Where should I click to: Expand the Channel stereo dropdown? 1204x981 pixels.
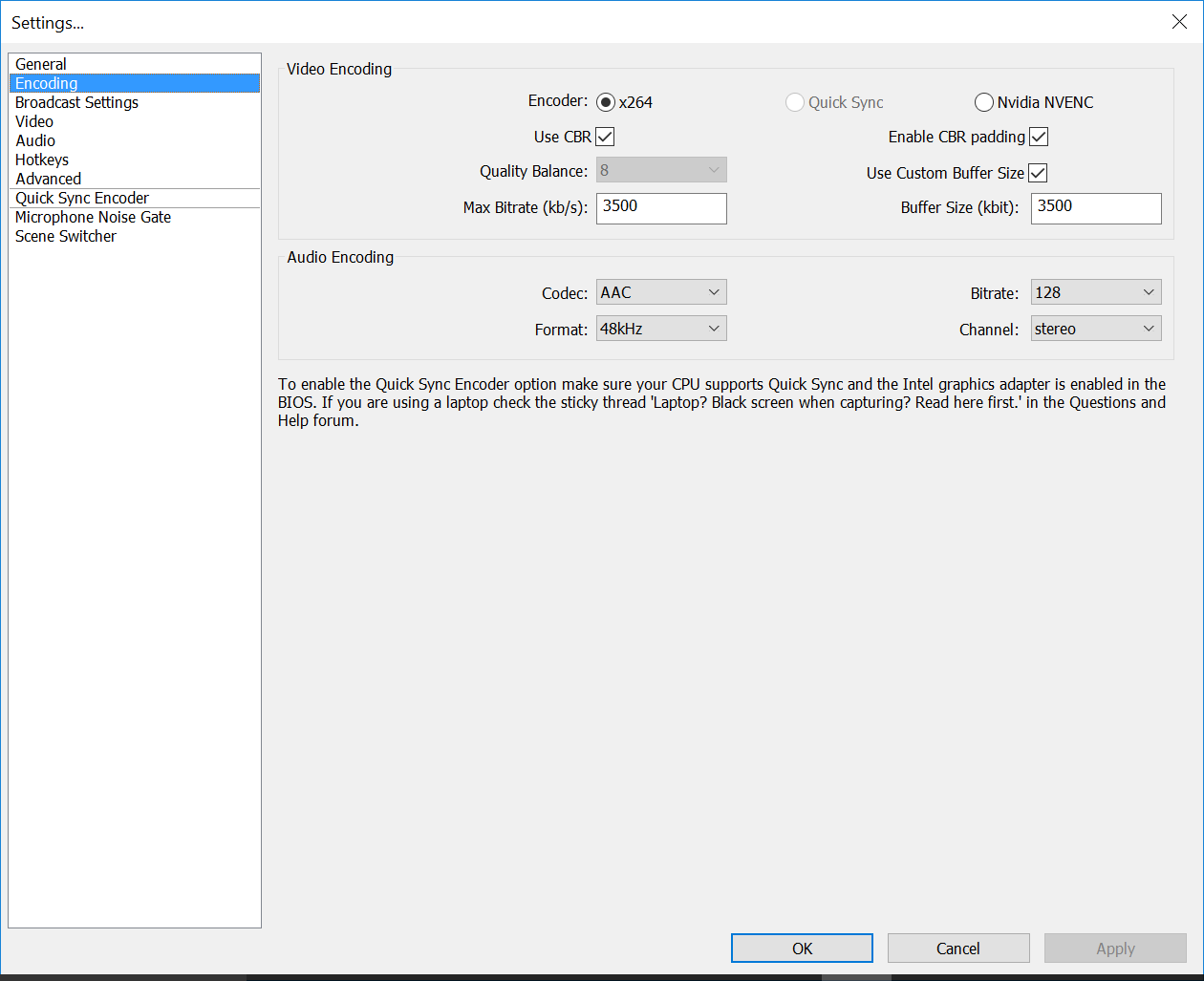coord(1095,329)
